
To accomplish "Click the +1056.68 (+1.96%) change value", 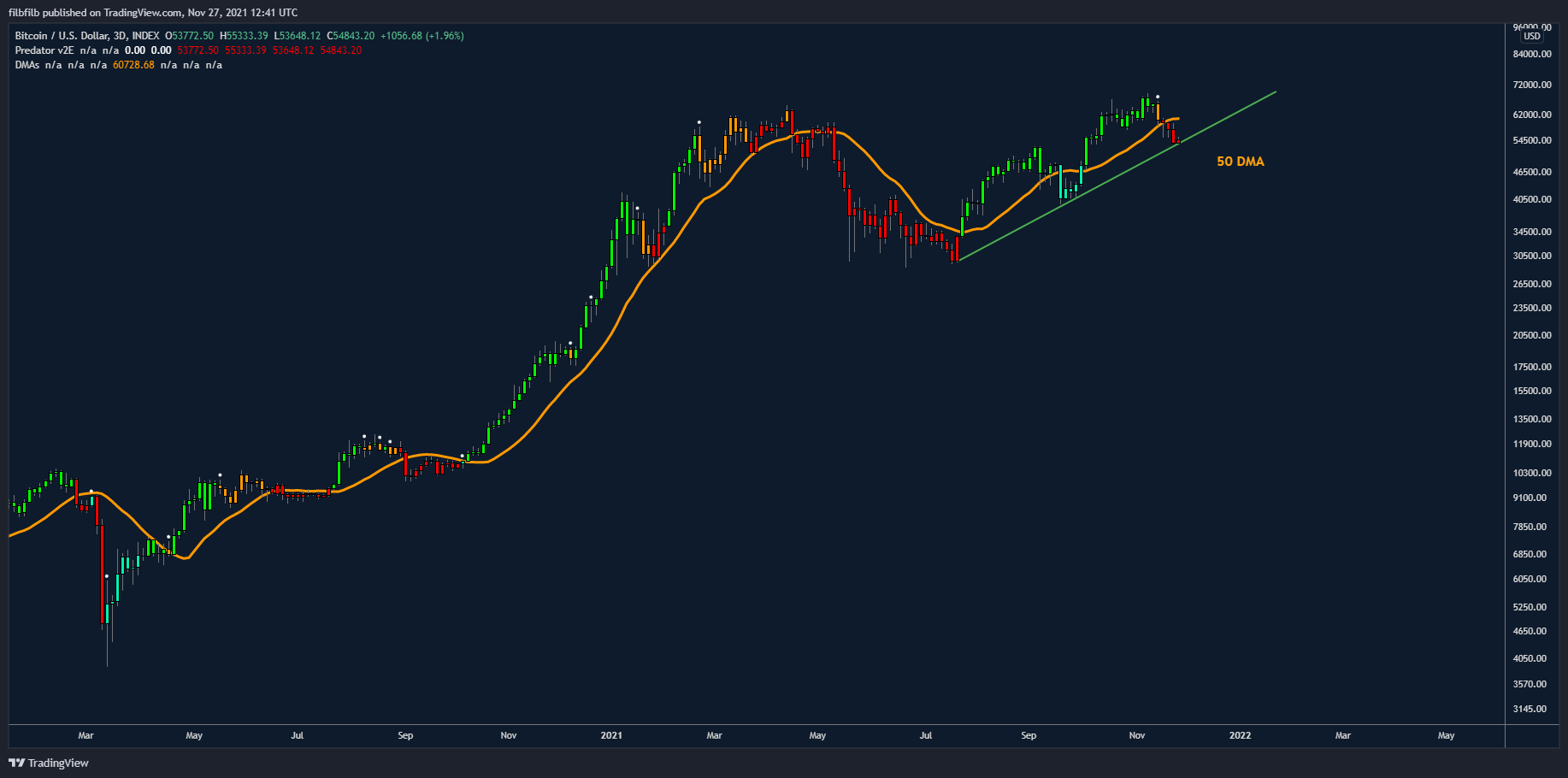I will tap(422, 36).
